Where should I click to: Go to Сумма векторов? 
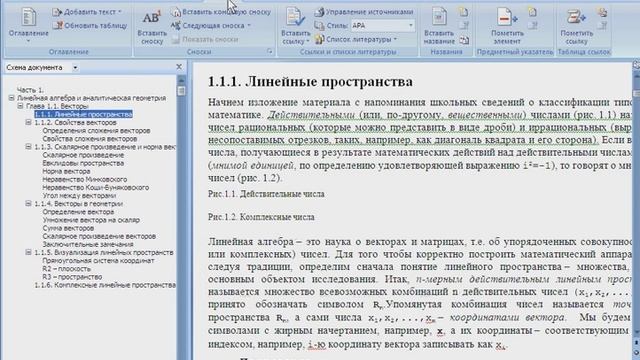click(x=68, y=228)
